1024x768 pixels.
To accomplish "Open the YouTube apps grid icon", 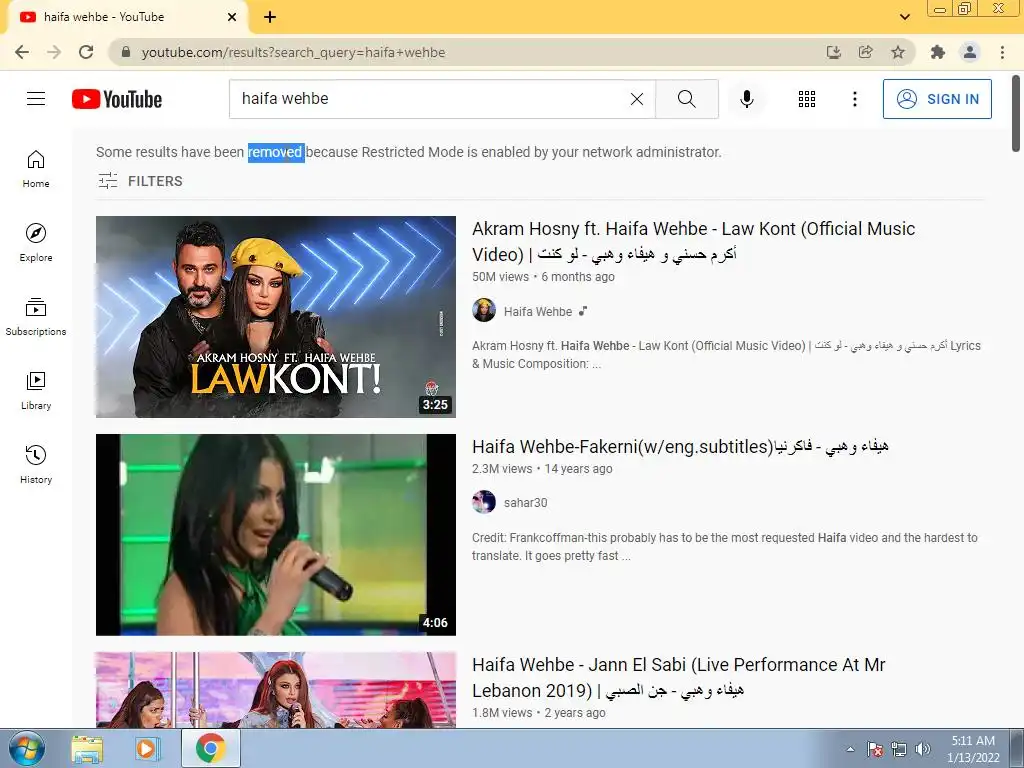I will click(x=807, y=99).
